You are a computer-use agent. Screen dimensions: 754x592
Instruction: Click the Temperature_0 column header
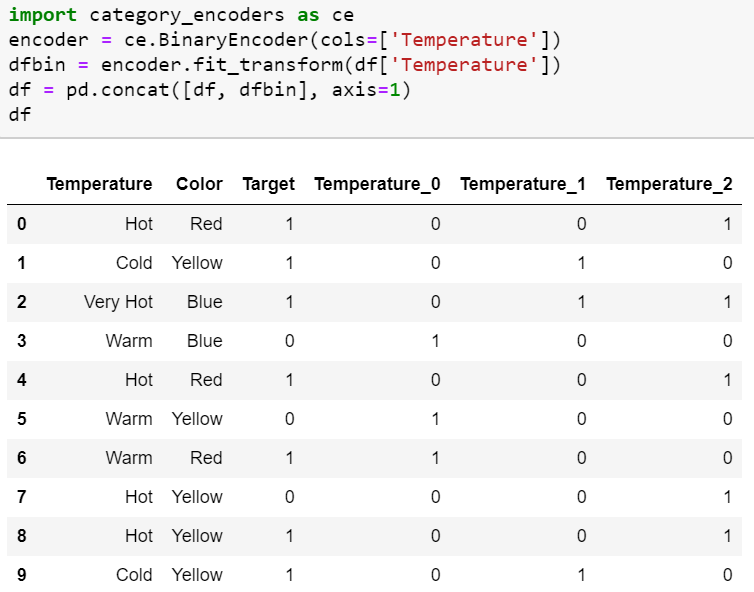coord(377,184)
